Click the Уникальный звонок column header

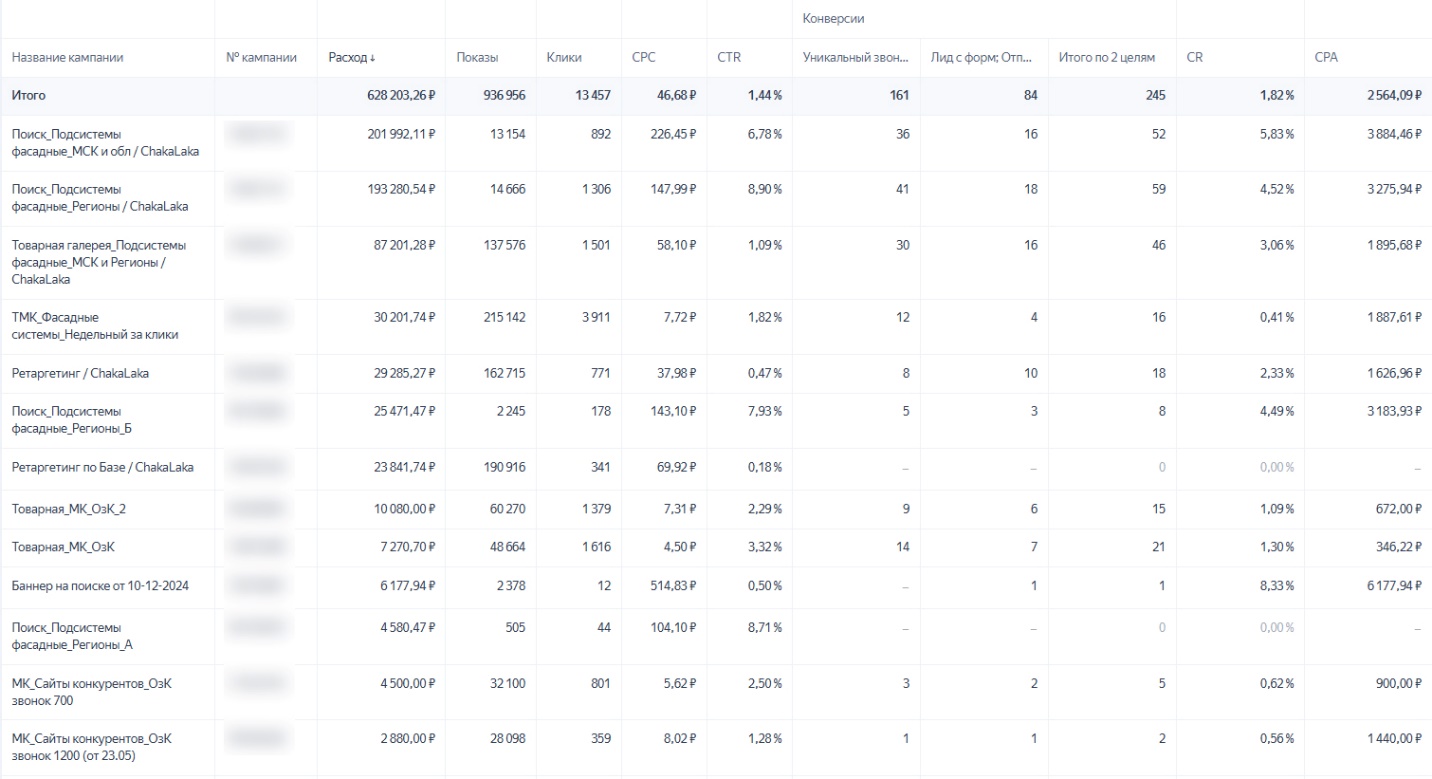pos(855,58)
